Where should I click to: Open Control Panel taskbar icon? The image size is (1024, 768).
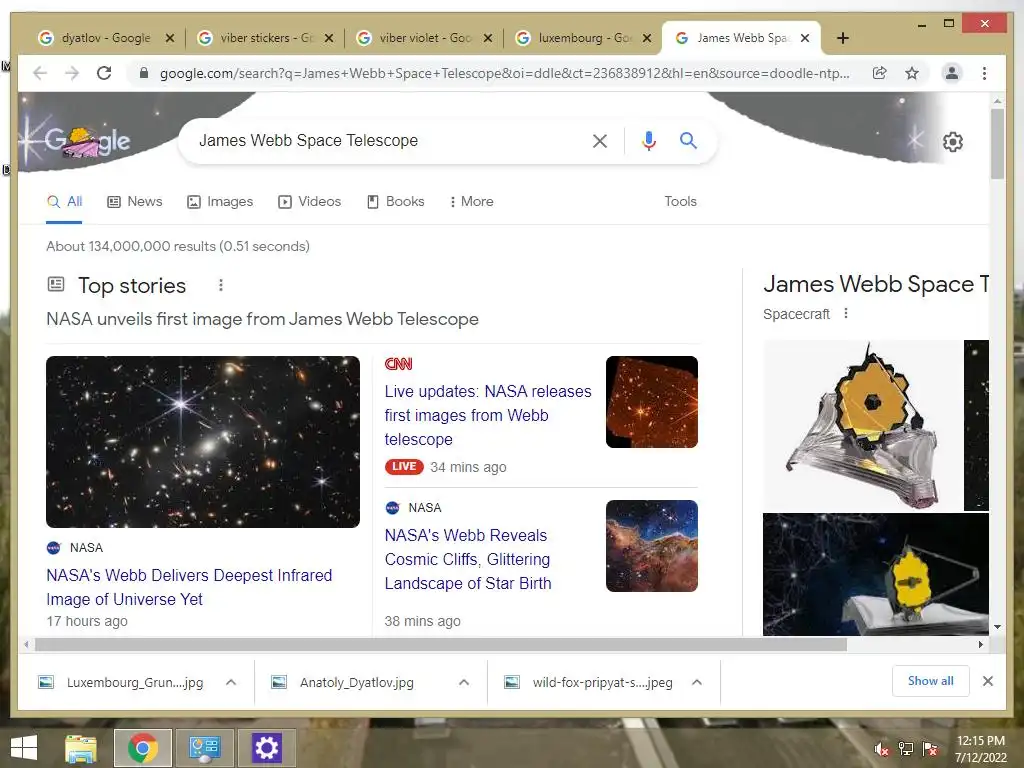click(x=204, y=748)
